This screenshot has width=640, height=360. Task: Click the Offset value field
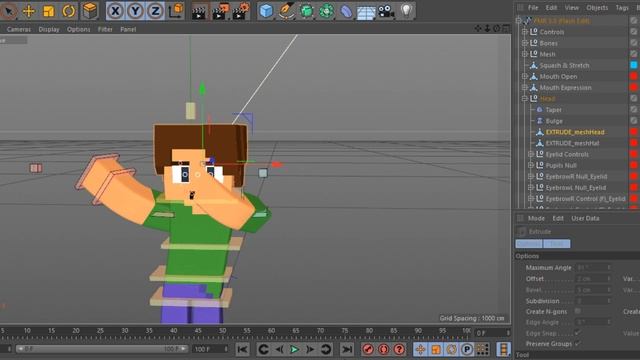point(593,279)
